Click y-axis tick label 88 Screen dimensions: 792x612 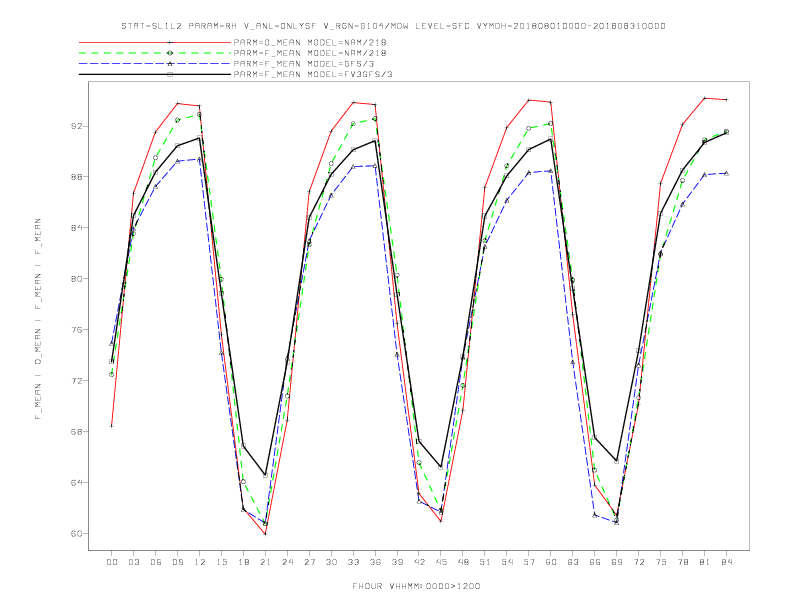coord(76,177)
